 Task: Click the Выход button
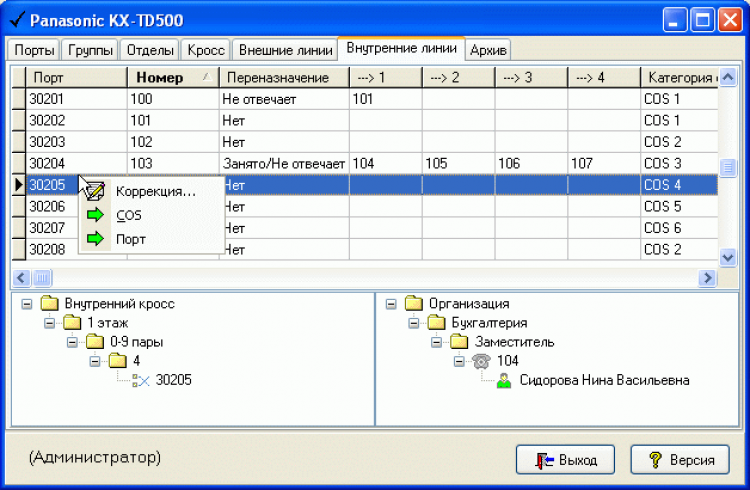coord(565,460)
